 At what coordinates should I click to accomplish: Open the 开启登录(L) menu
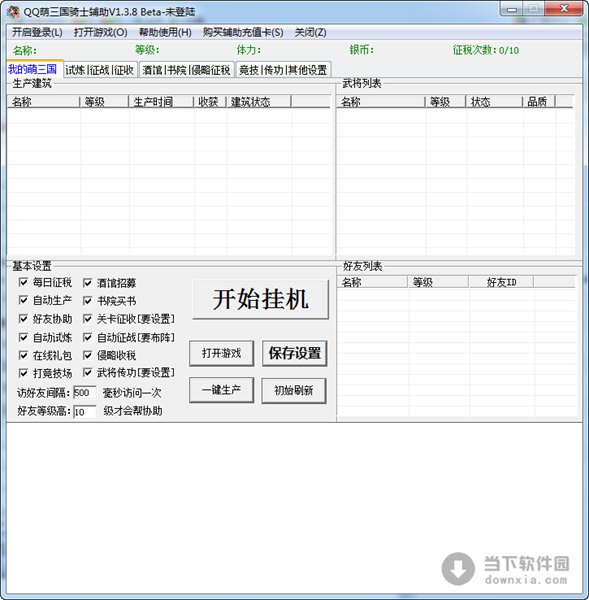pyautogui.click(x=37, y=33)
